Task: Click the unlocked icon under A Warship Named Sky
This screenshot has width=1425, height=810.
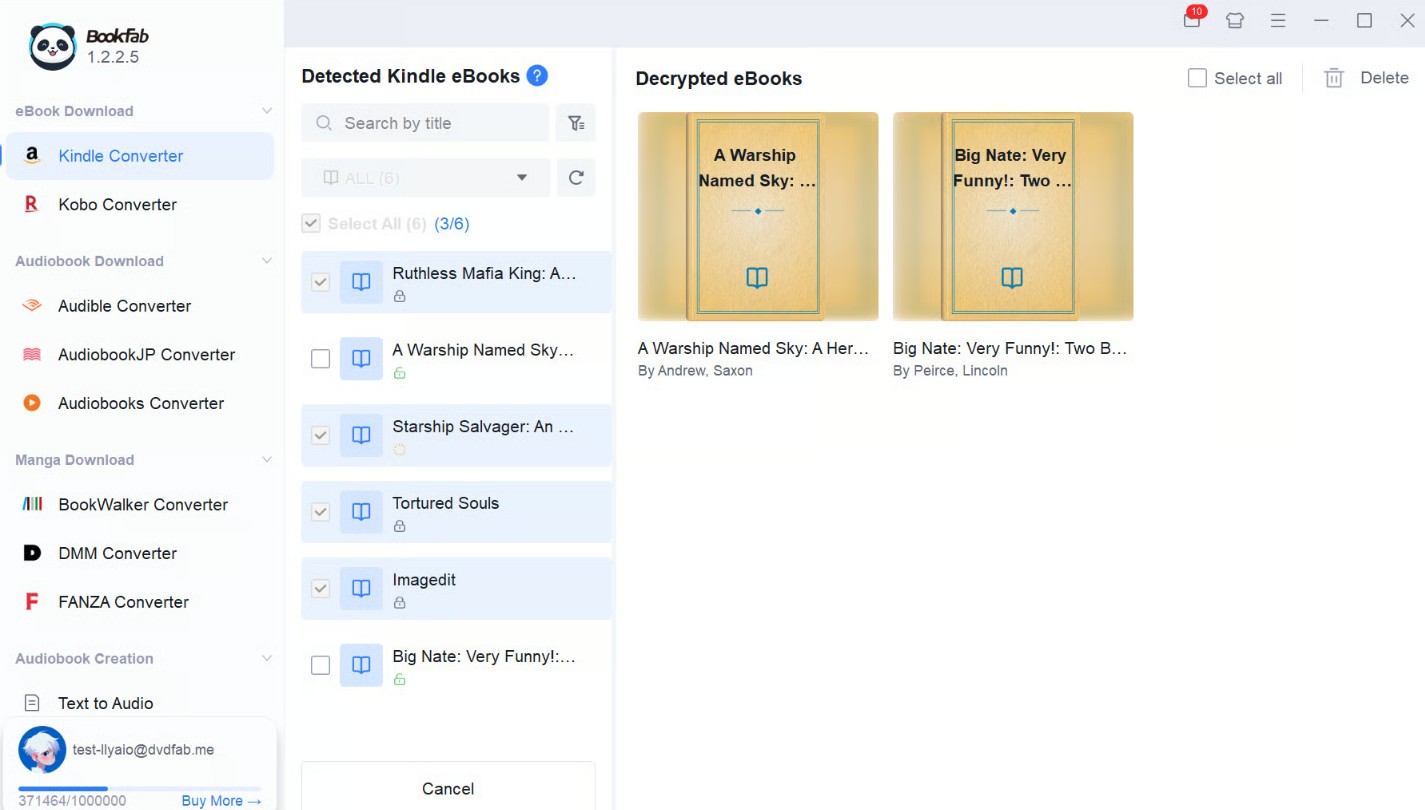Action: [399, 373]
